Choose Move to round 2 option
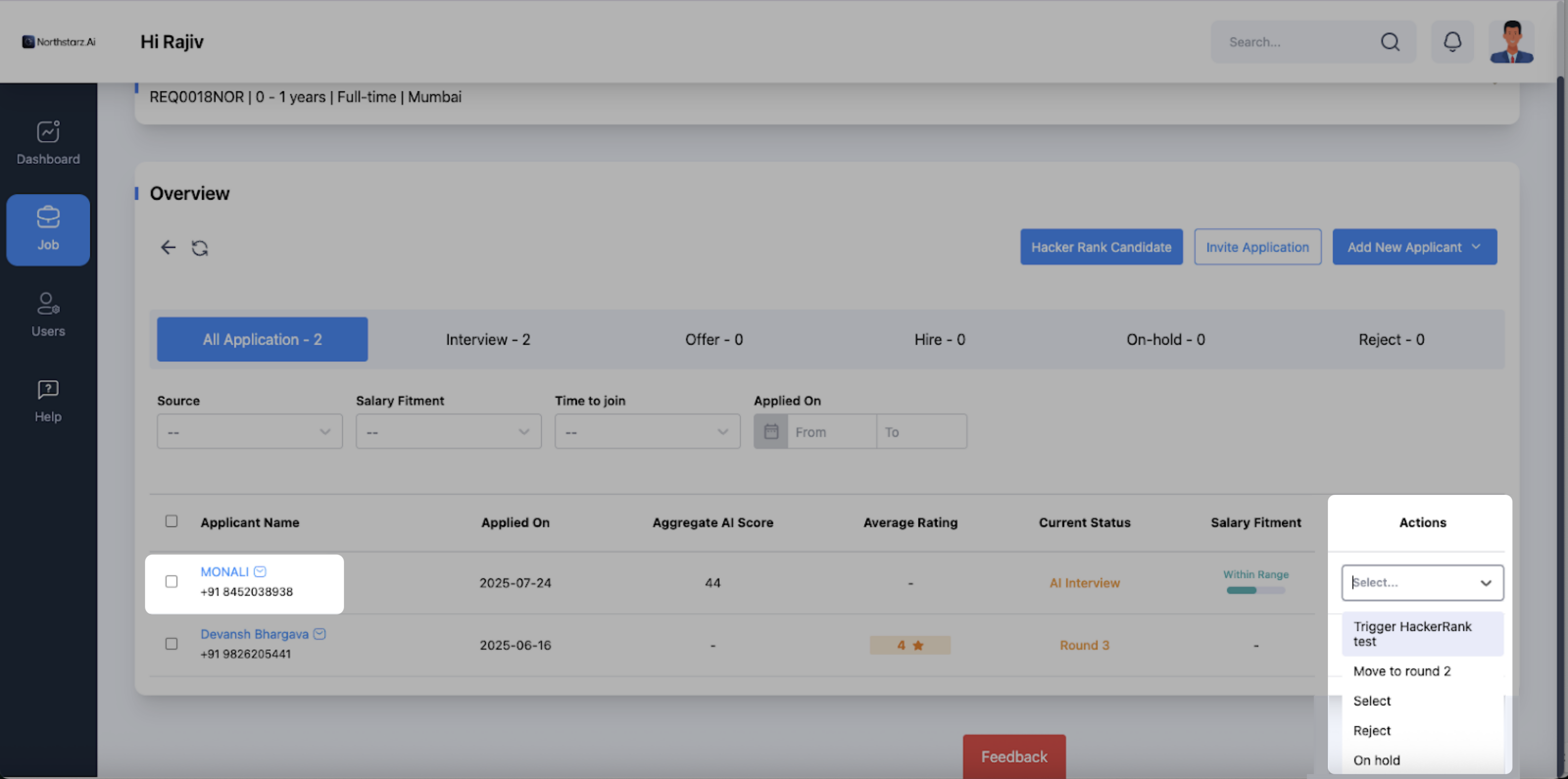Image resolution: width=1568 pixels, height=779 pixels. [x=1402, y=671]
